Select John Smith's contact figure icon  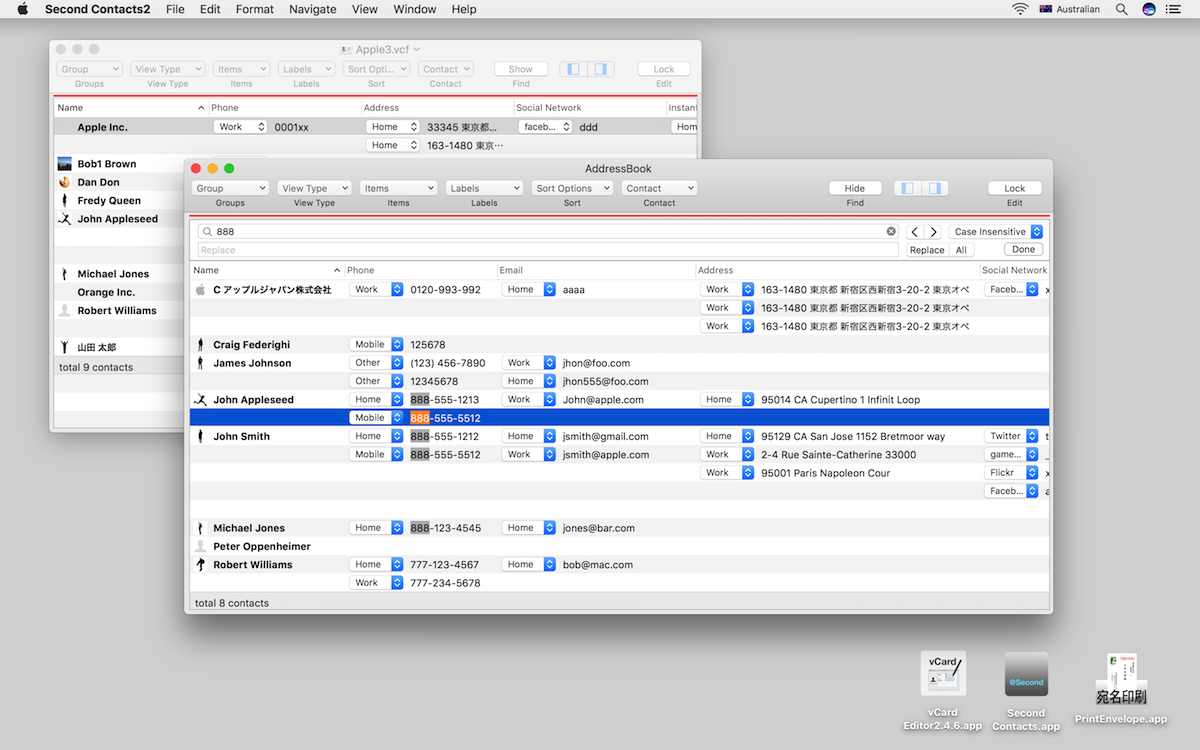[x=200, y=436]
